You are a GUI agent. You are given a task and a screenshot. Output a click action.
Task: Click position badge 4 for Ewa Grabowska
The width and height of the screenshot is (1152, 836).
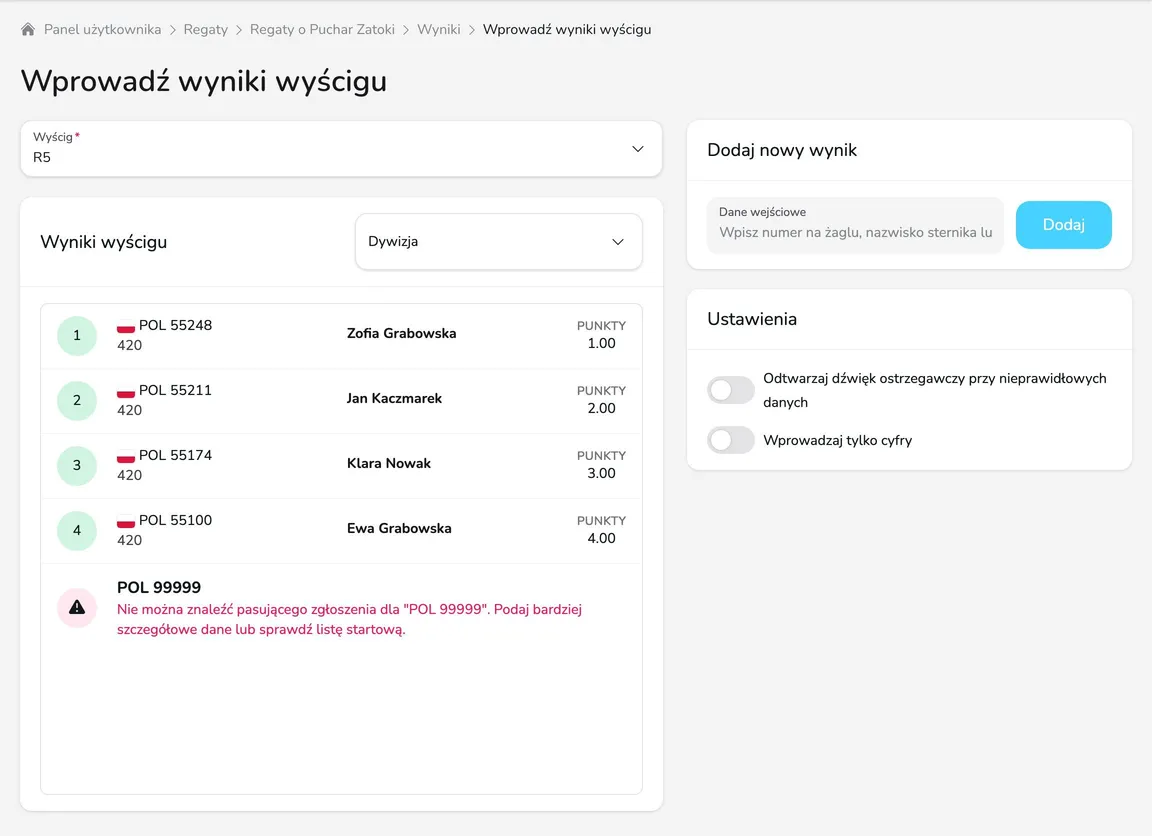(x=77, y=530)
